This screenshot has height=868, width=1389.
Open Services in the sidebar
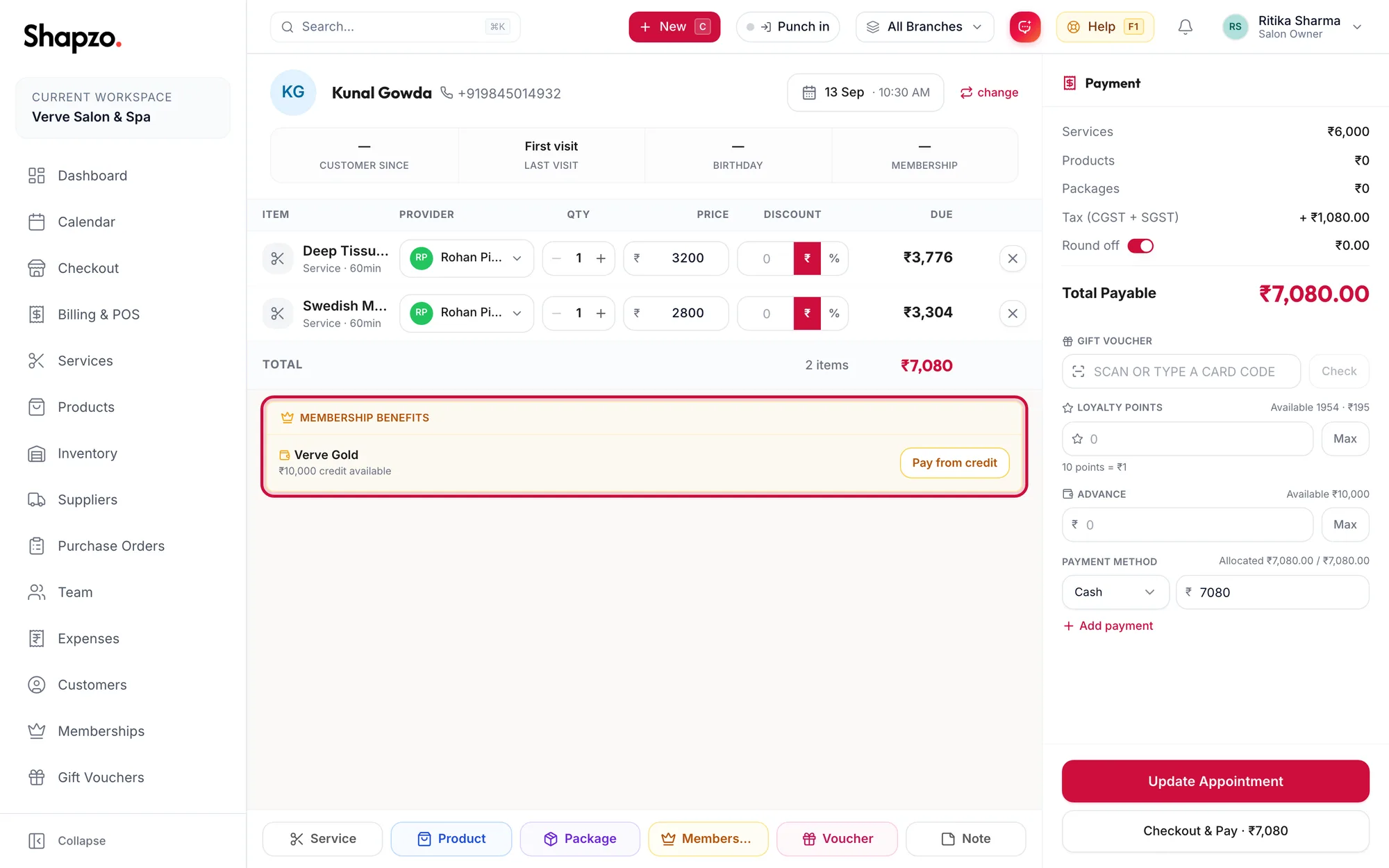point(123,361)
